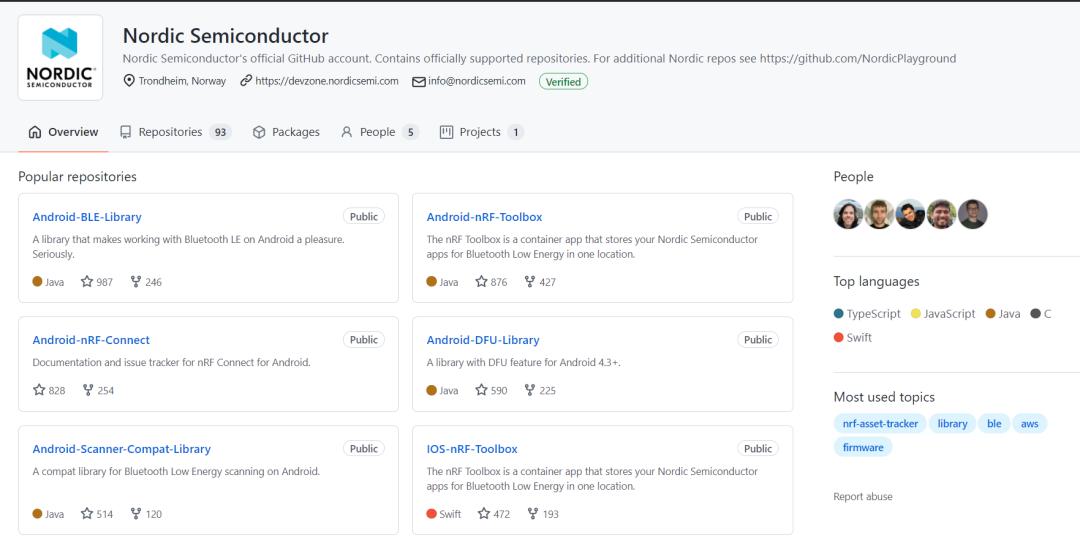Open the Android-nRF-Connect repository
This screenshot has width=1080, height=543.
91,340
